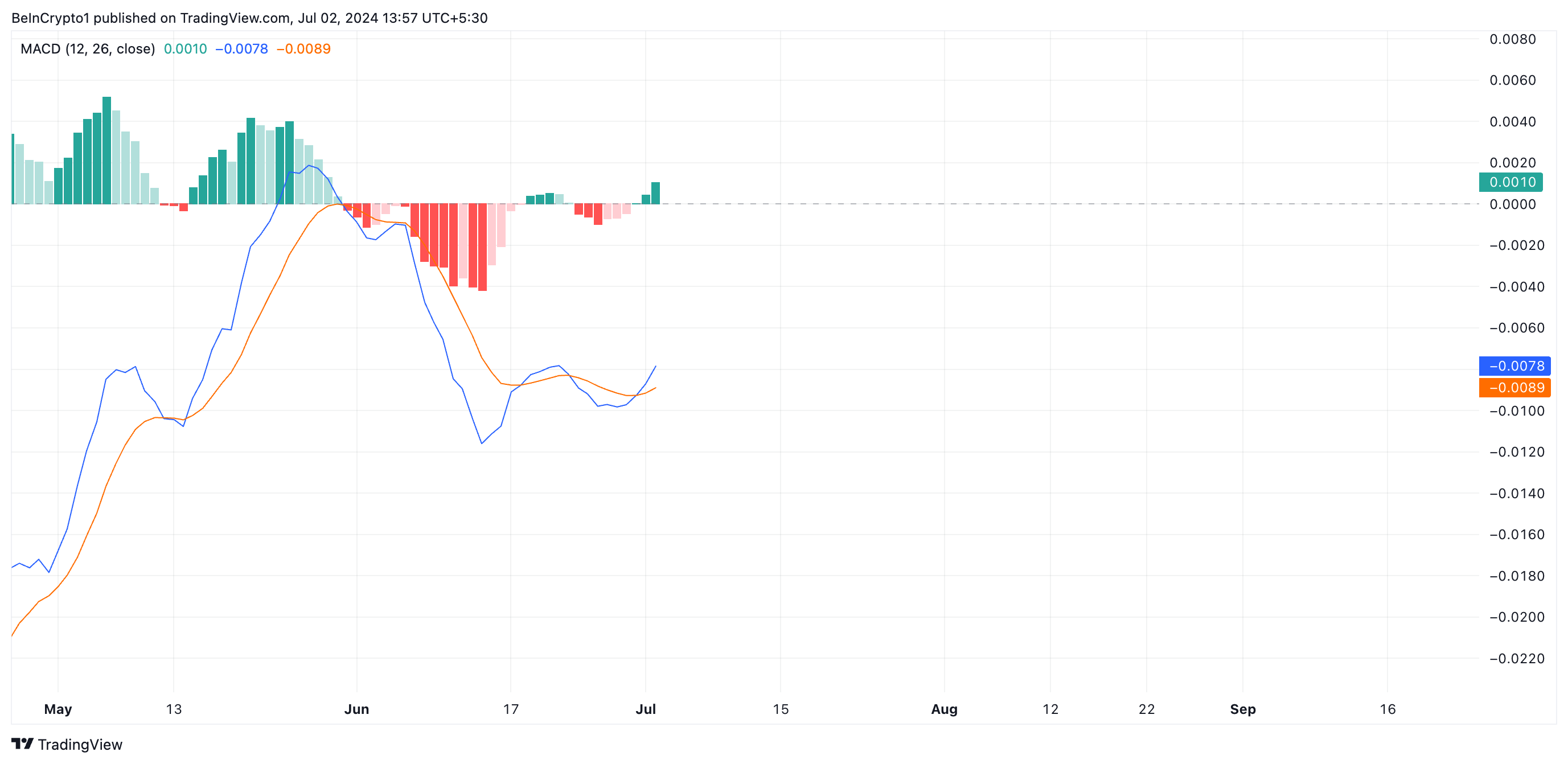Image resolution: width=1568 pixels, height=764 pixels.
Task: Click the blue −0.0078 MACD legend value
Action: (x=241, y=49)
